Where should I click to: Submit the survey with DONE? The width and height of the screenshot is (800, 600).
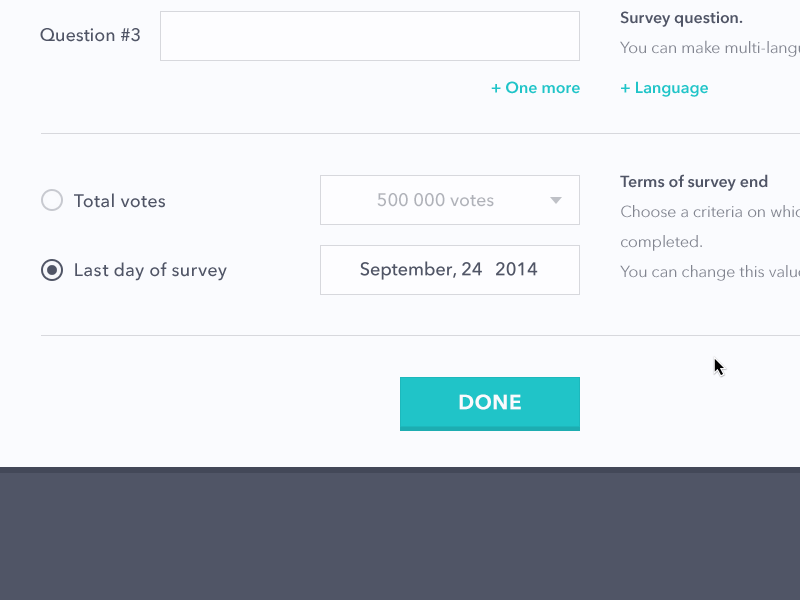pyautogui.click(x=489, y=403)
